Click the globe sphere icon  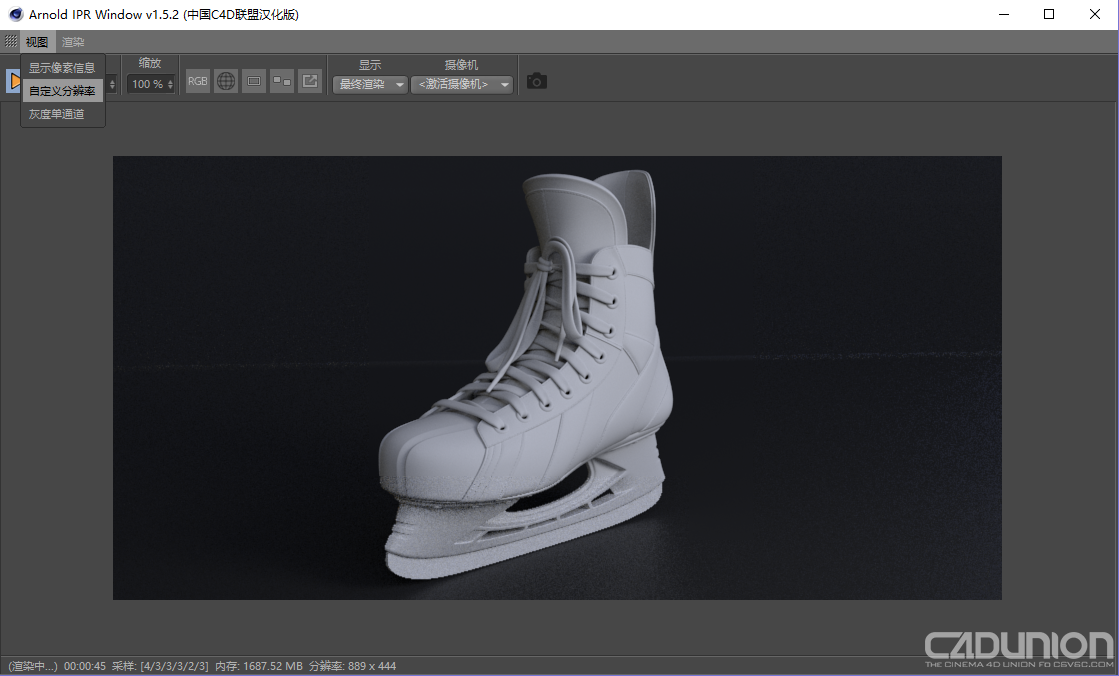click(226, 81)
